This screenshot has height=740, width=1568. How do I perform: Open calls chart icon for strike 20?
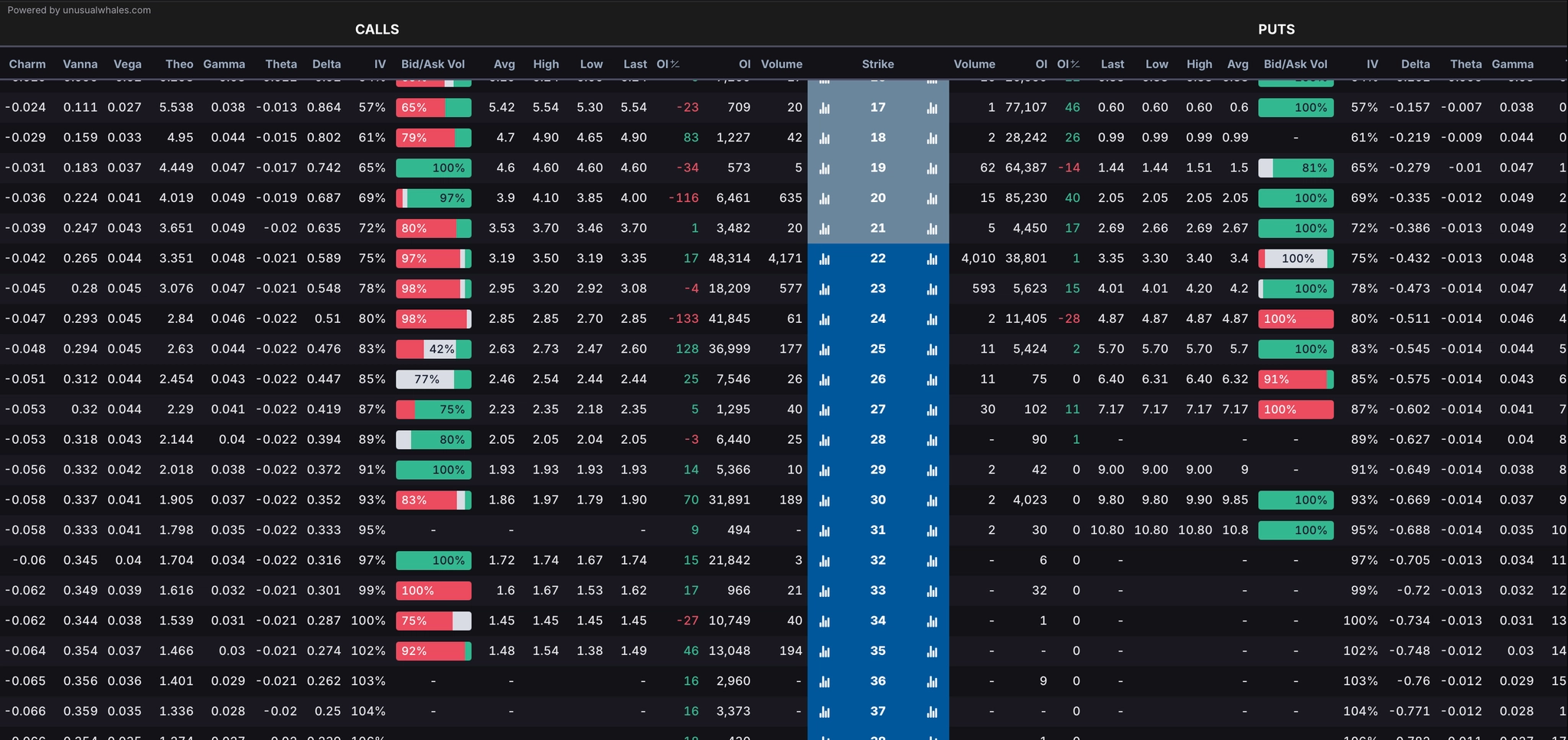click(825, 198)
